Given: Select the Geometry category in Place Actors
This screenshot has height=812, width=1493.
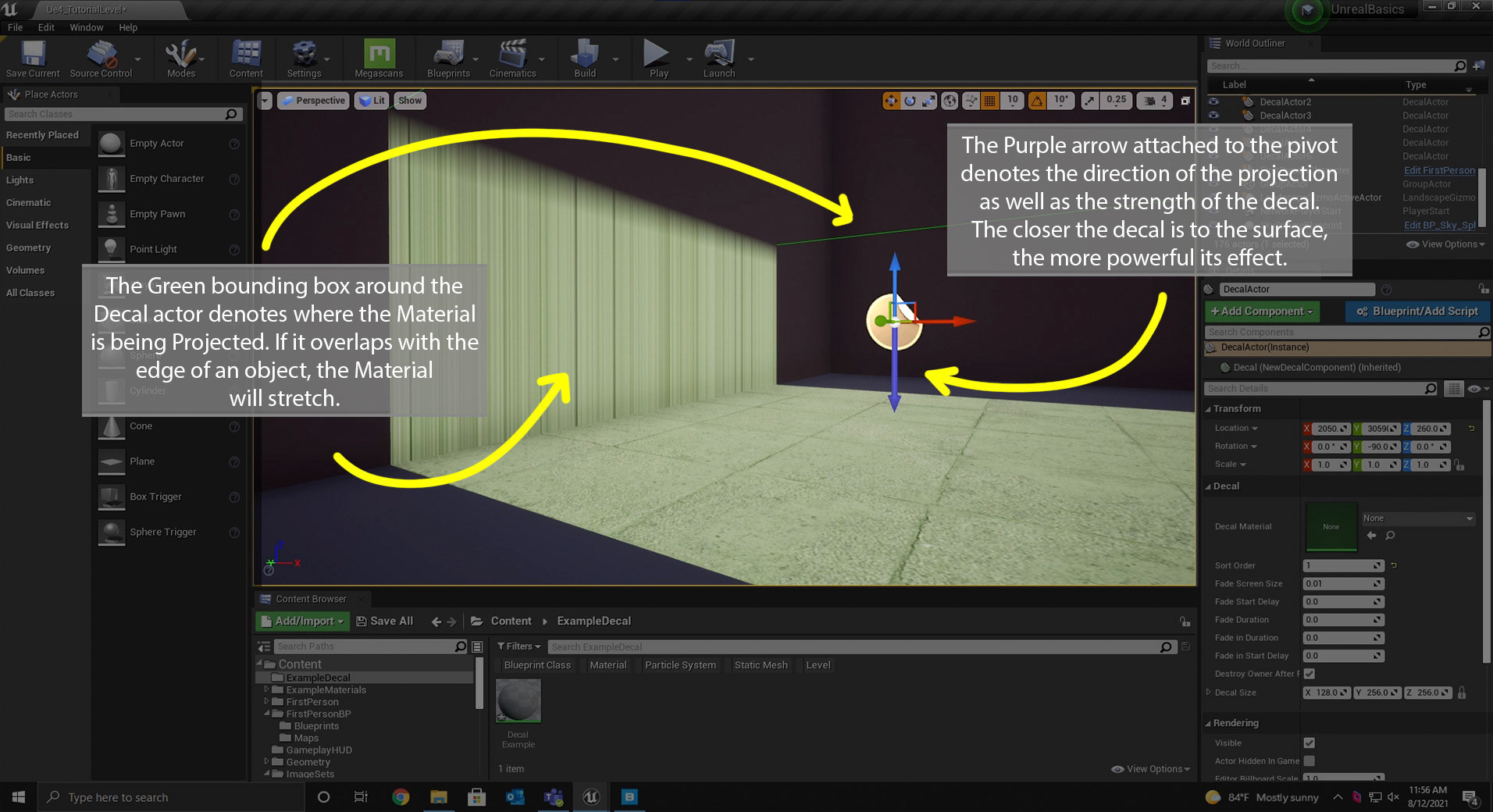Looking at the screenshot, I should (x=29, y=248).
